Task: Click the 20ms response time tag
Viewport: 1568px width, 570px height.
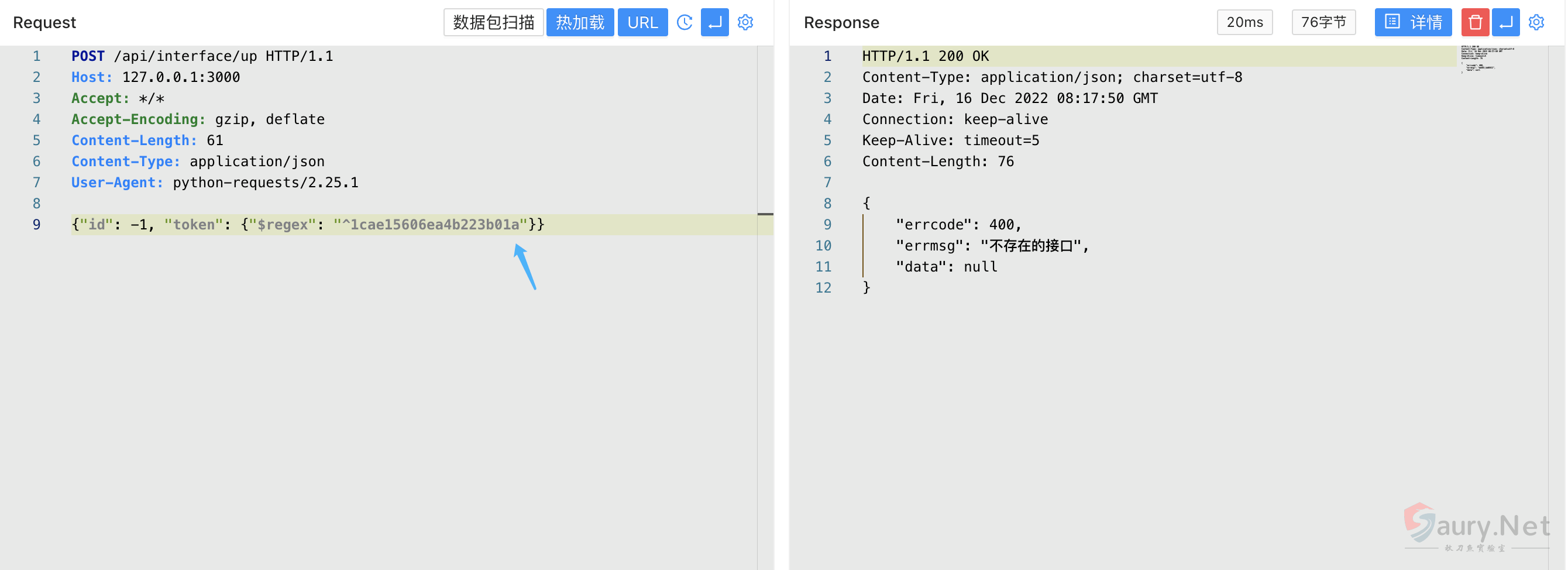Action: 1244,23
